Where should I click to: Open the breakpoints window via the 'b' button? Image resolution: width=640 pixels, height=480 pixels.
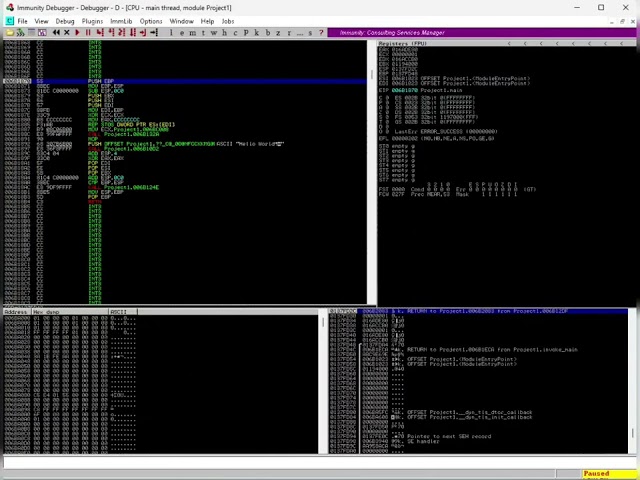point(268,33)
